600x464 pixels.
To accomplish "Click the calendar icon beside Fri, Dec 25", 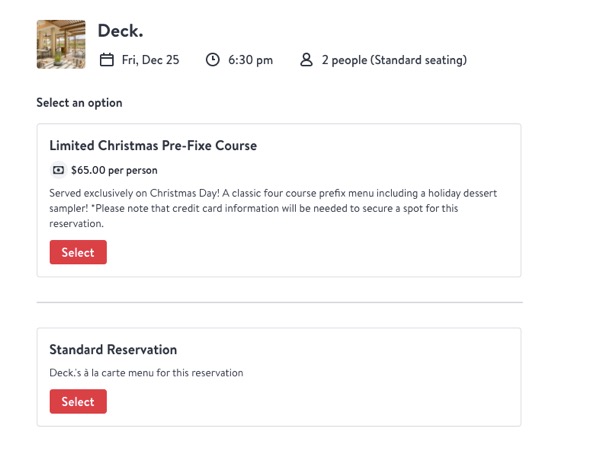I will [106, 60].
